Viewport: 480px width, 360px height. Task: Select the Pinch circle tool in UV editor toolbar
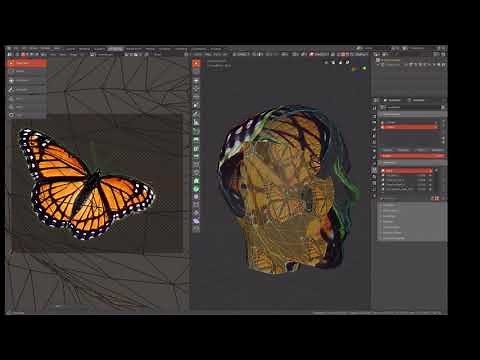tap(27, 115)
